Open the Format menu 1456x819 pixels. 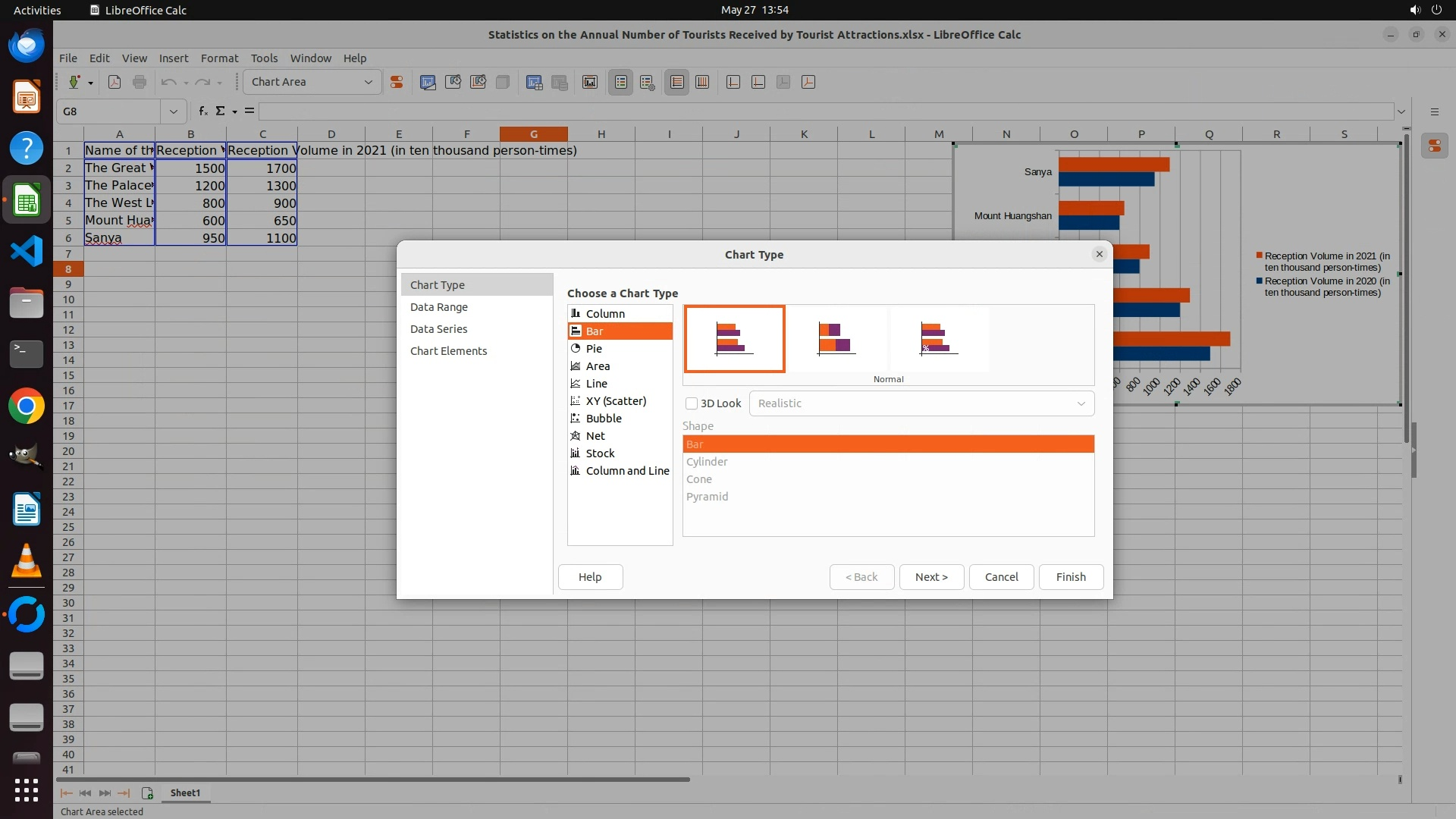point(219,58)
